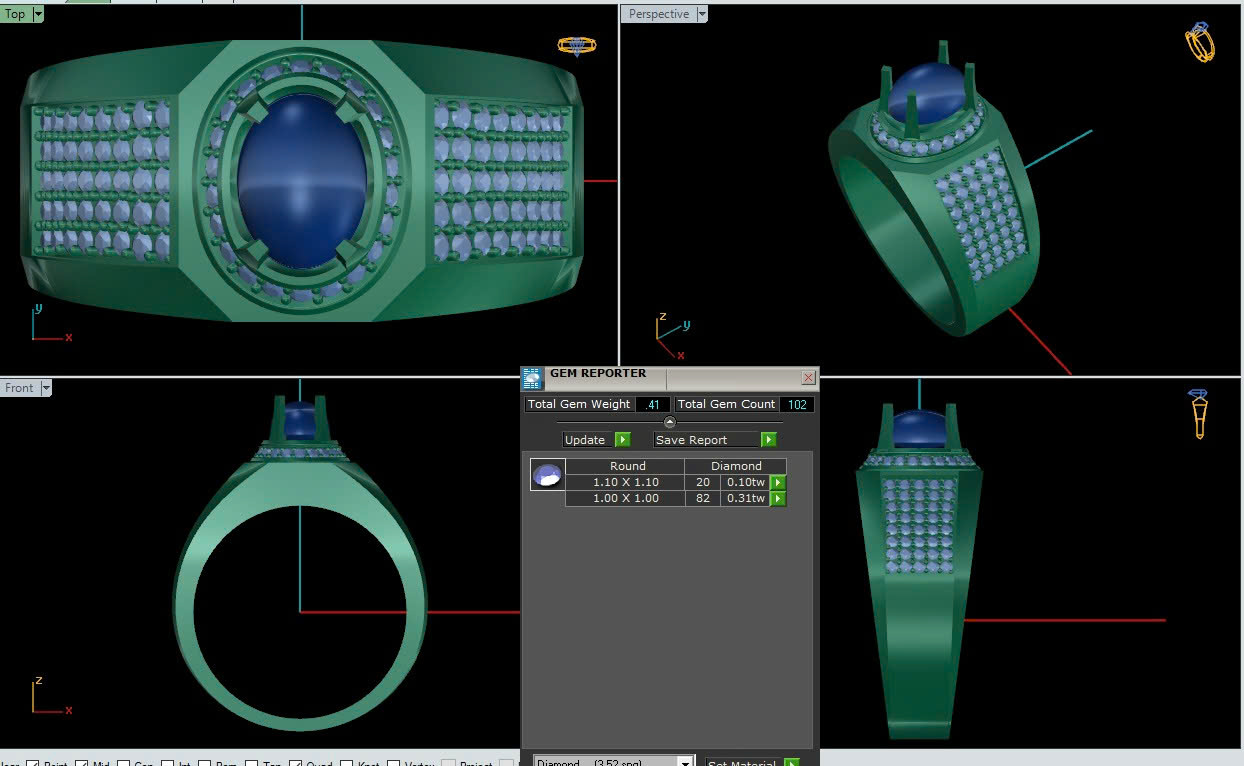
Task: Activate the Top viewport title label
Action: 15,14
